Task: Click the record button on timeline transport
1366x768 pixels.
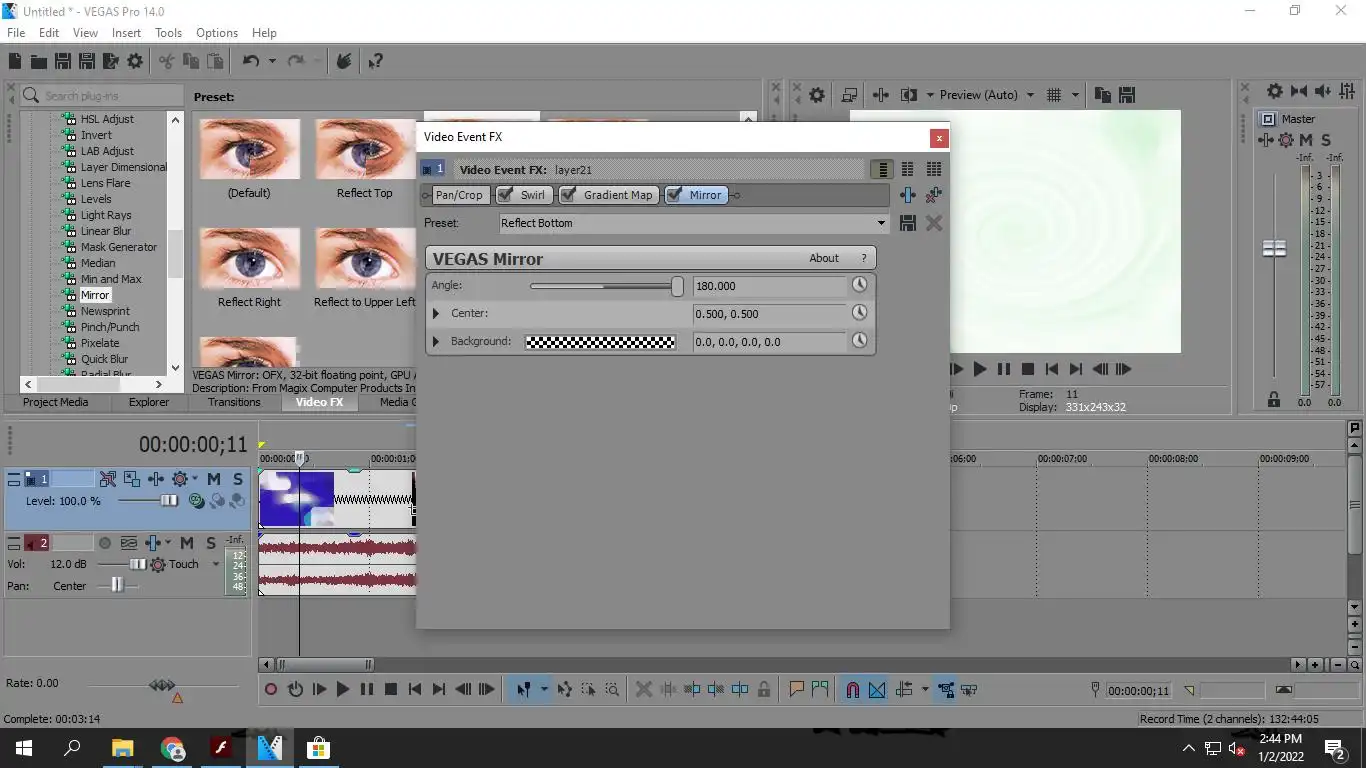Action: tap(271, 689)
